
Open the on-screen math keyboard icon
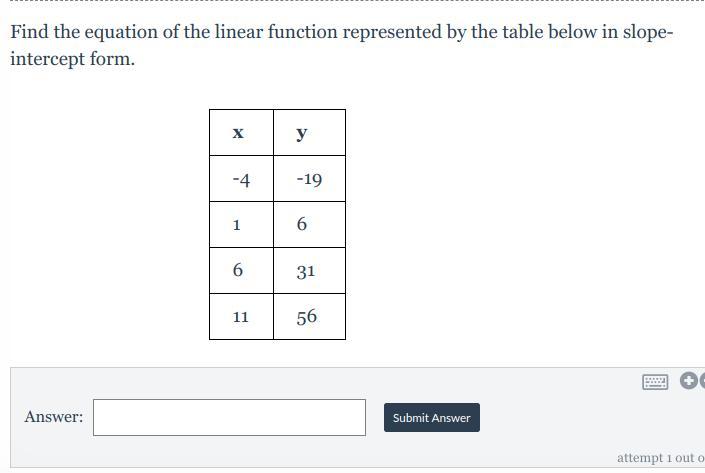click(x=655, y=381)
